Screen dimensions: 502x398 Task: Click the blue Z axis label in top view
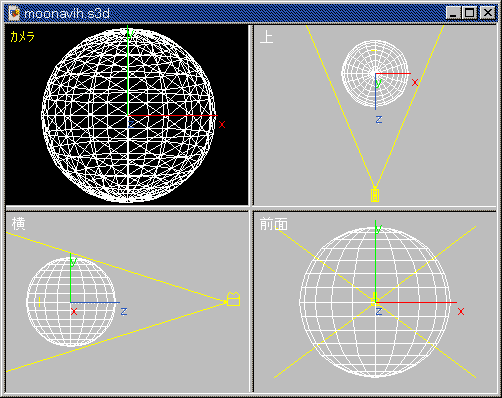[x=379, y=119]
